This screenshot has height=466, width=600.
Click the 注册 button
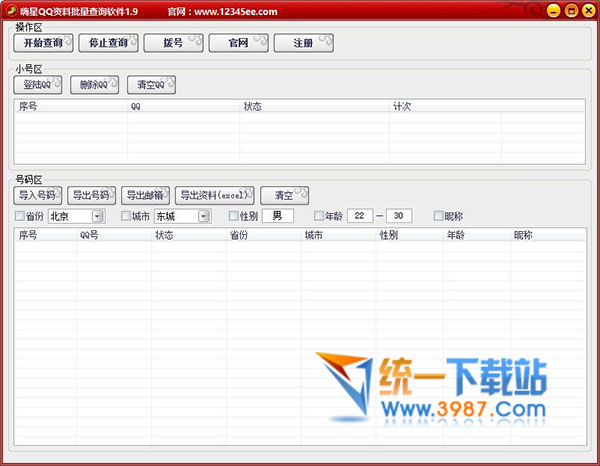coord(303,43)
